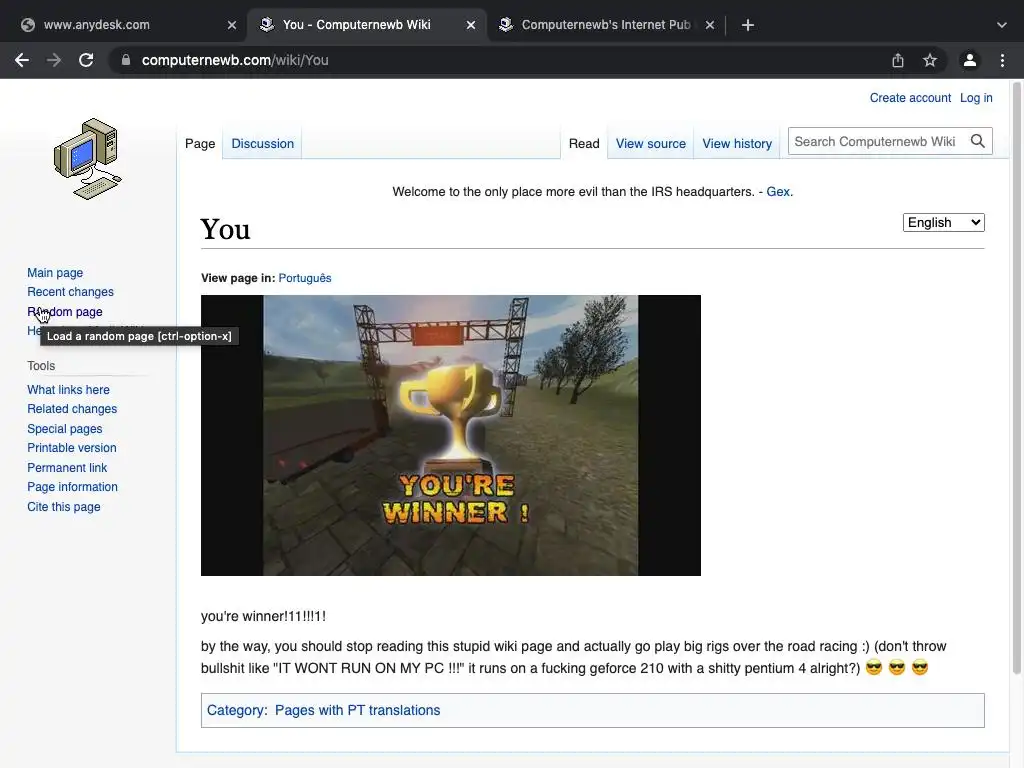
Task: Select the Read view tab
Action: pyautogui.click(x=584, y=144)
